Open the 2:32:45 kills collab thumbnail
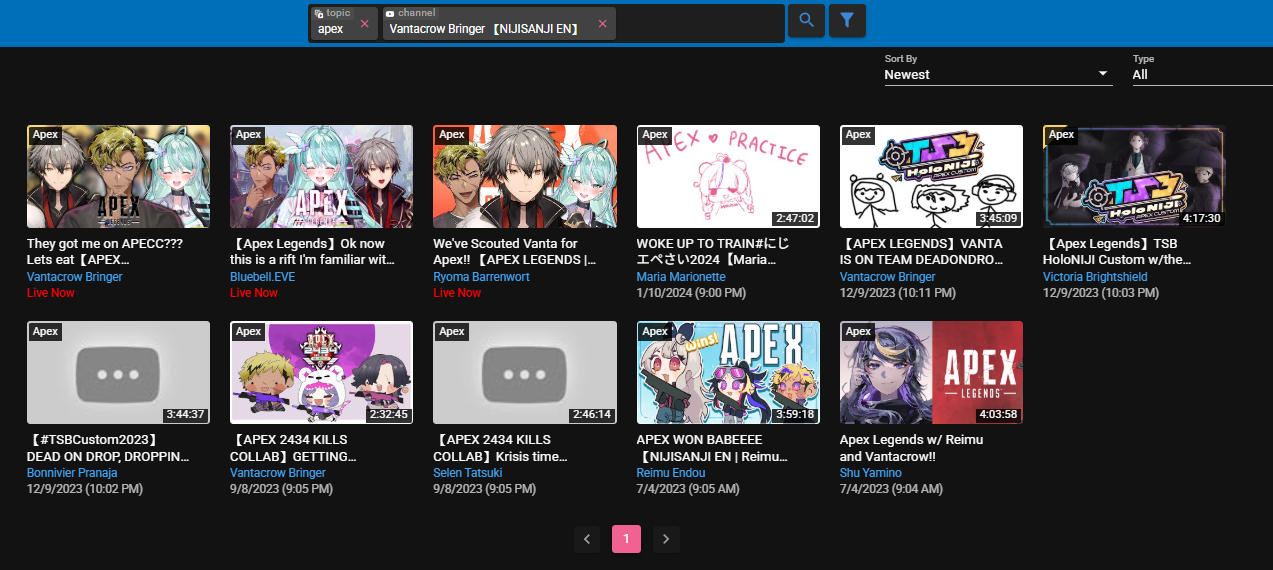 [x=321, y=372]
